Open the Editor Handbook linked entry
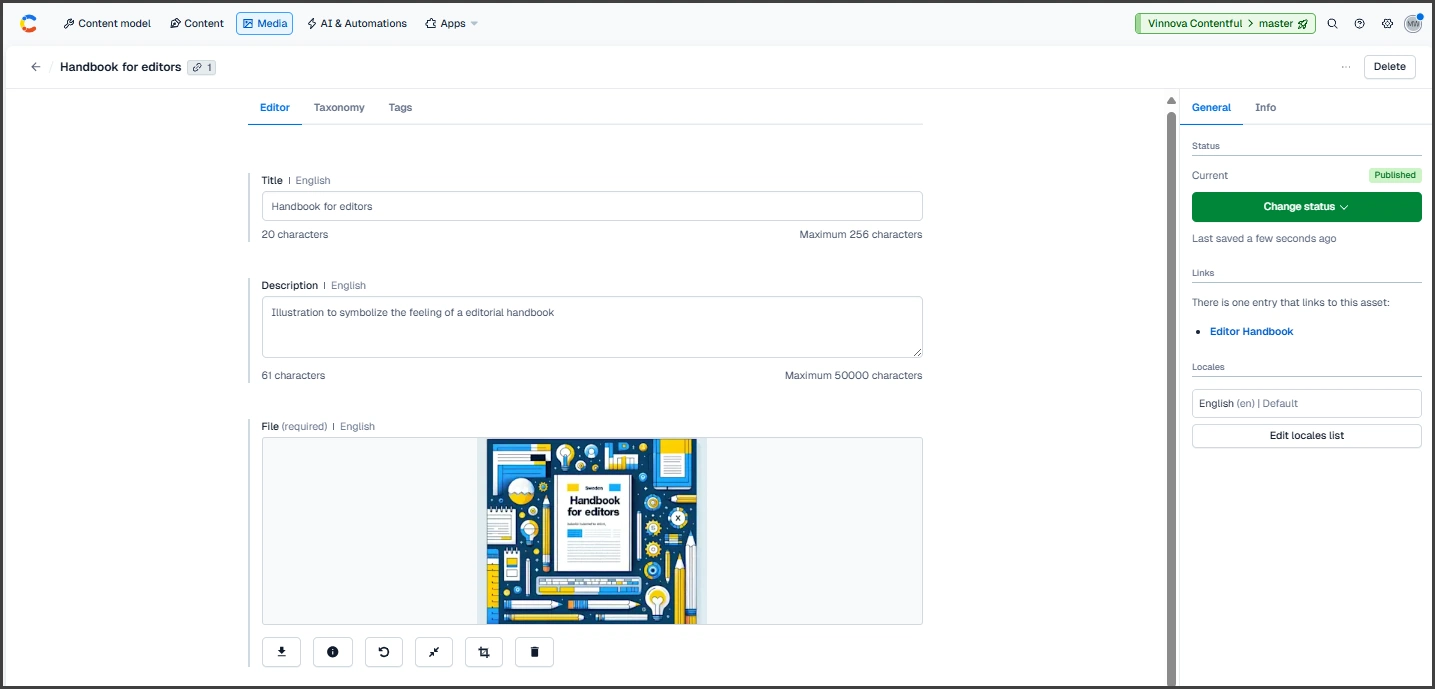The width and height of the screenshot is (1435, 689). 1251,331
